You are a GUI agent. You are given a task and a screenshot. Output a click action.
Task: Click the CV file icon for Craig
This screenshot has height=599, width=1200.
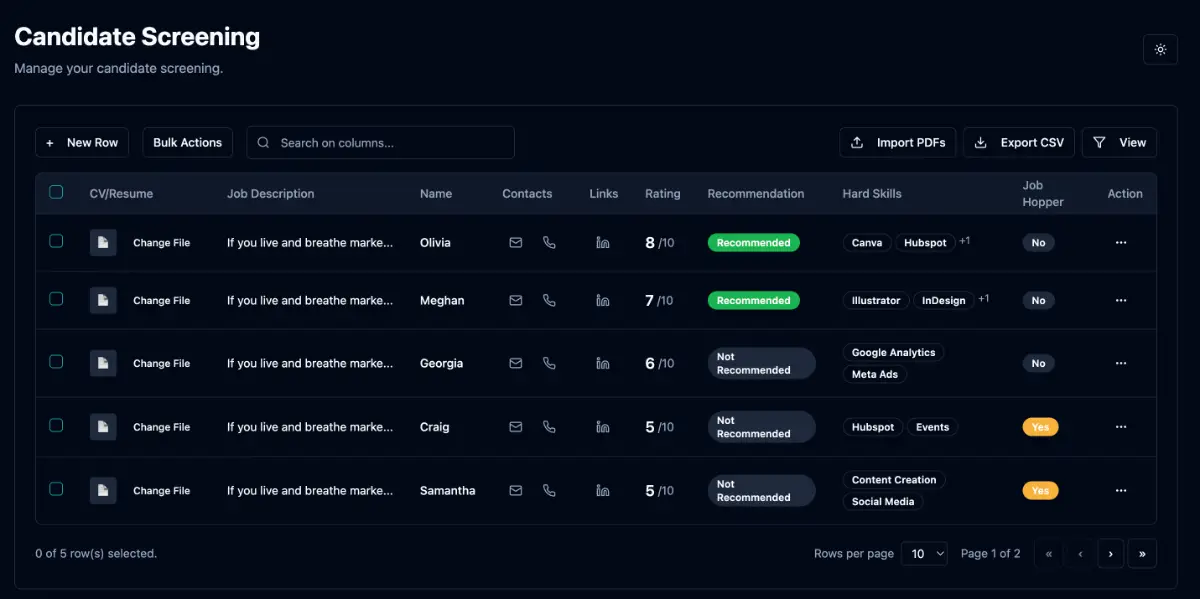(x=103, y=427)
